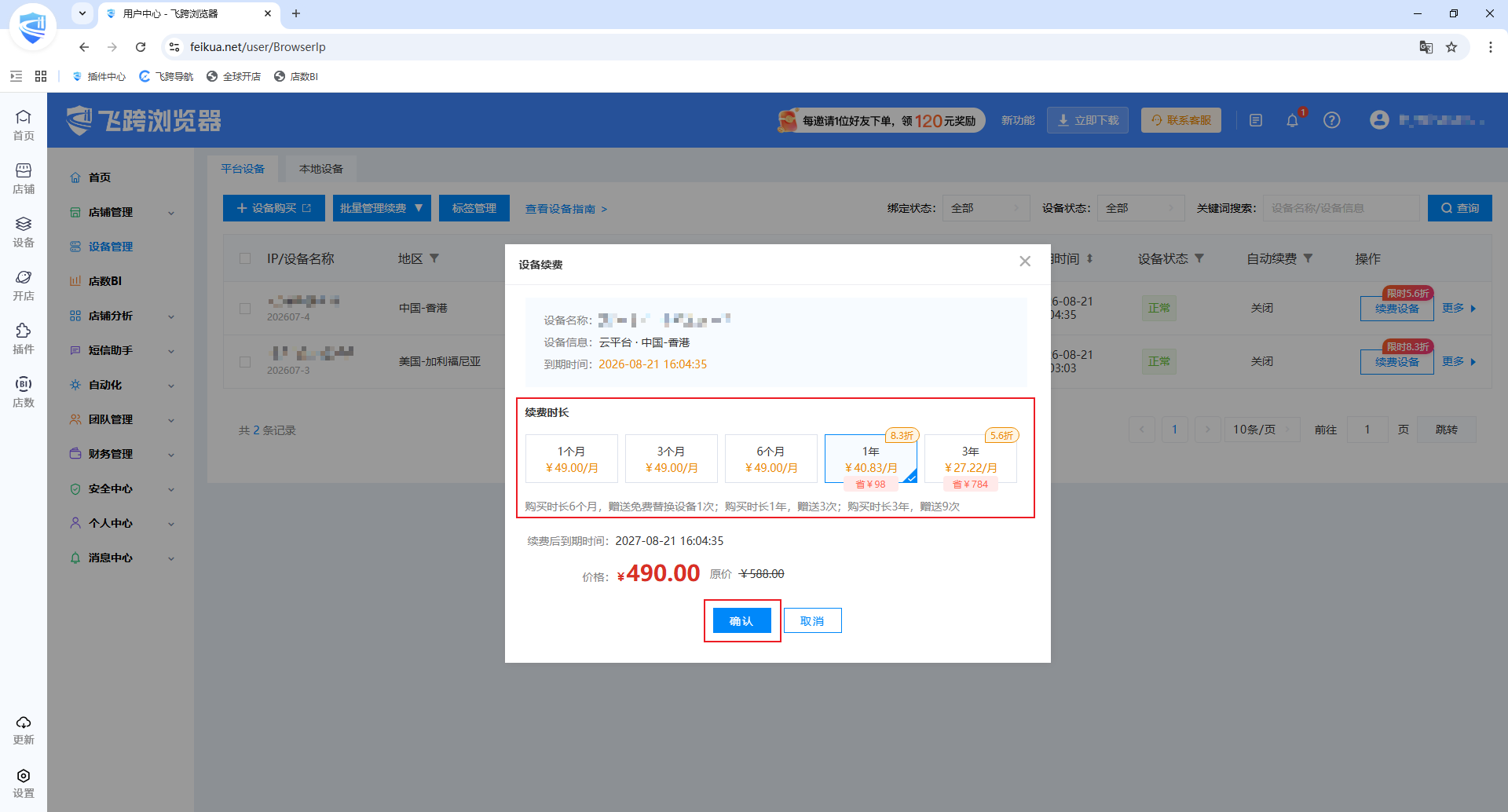Open the 店数 icon in the left rail
The image size is (1508, 812).
pyautogui.click(x=24, y=392)
